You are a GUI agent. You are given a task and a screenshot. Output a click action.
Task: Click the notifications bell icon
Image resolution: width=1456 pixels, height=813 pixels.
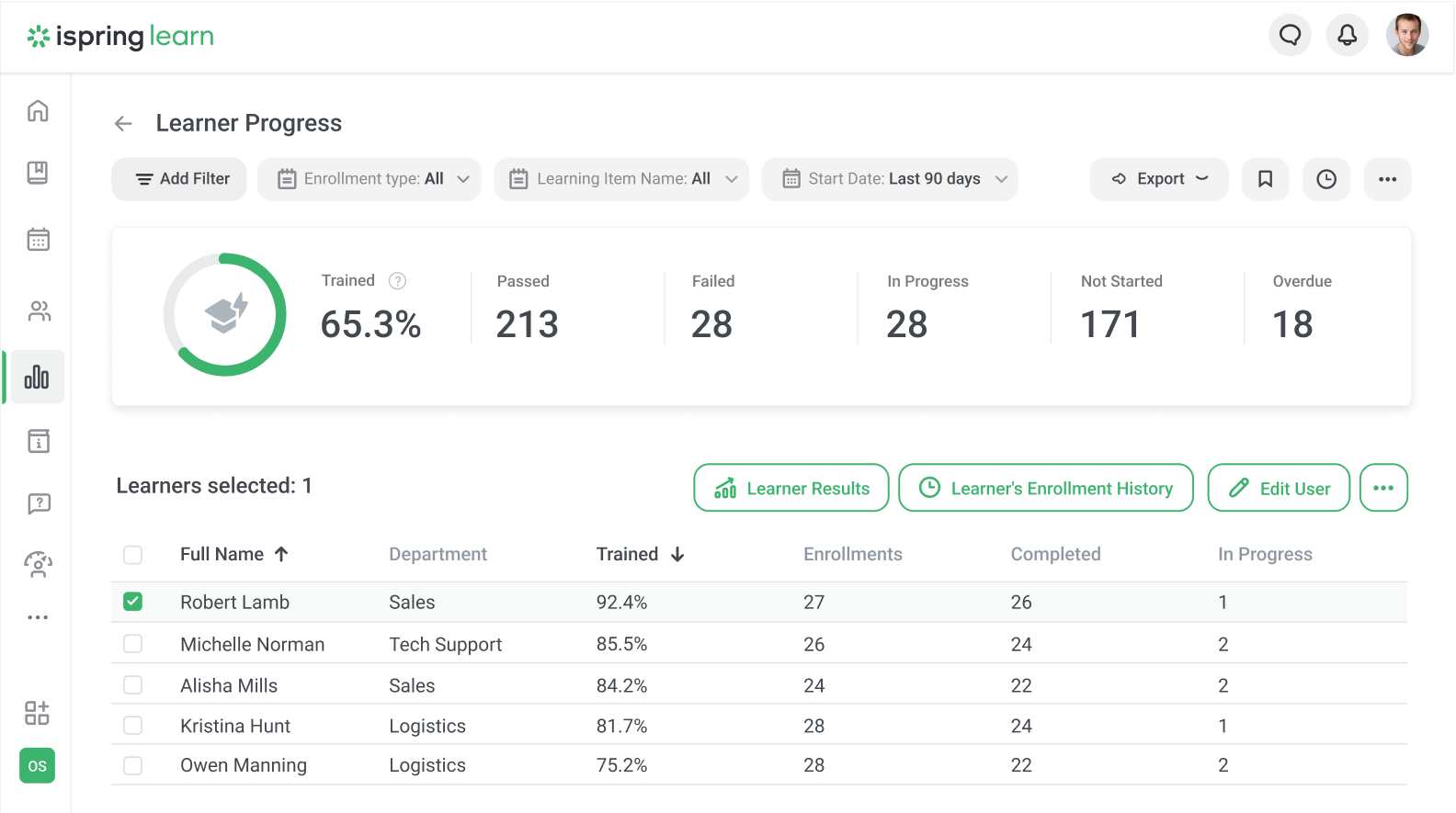tap(1347, 36)
